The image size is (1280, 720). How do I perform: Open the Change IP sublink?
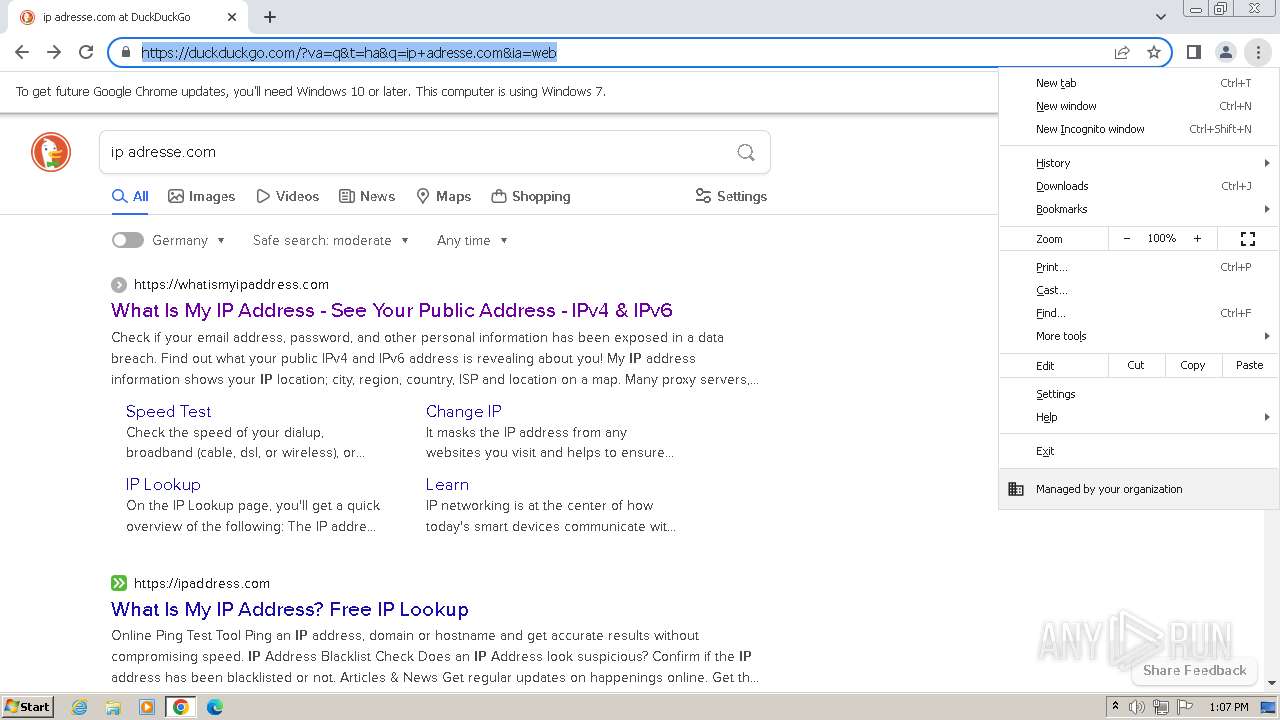click(x=463, y=411)
